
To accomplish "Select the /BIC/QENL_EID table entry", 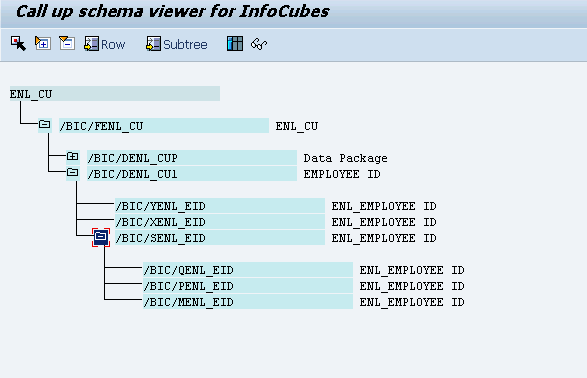I will point(248,270).
